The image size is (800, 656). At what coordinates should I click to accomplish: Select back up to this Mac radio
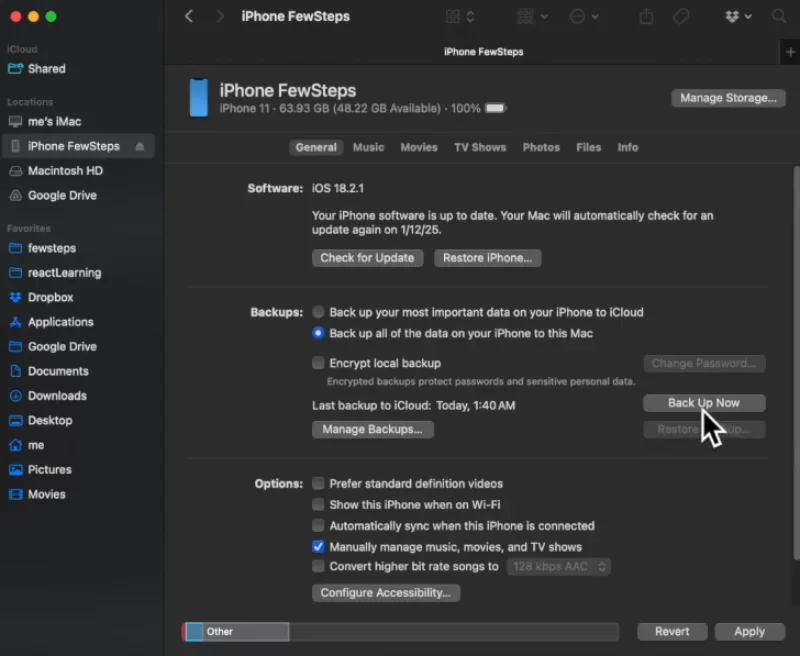pyautogui.click(x=318, y=333)
